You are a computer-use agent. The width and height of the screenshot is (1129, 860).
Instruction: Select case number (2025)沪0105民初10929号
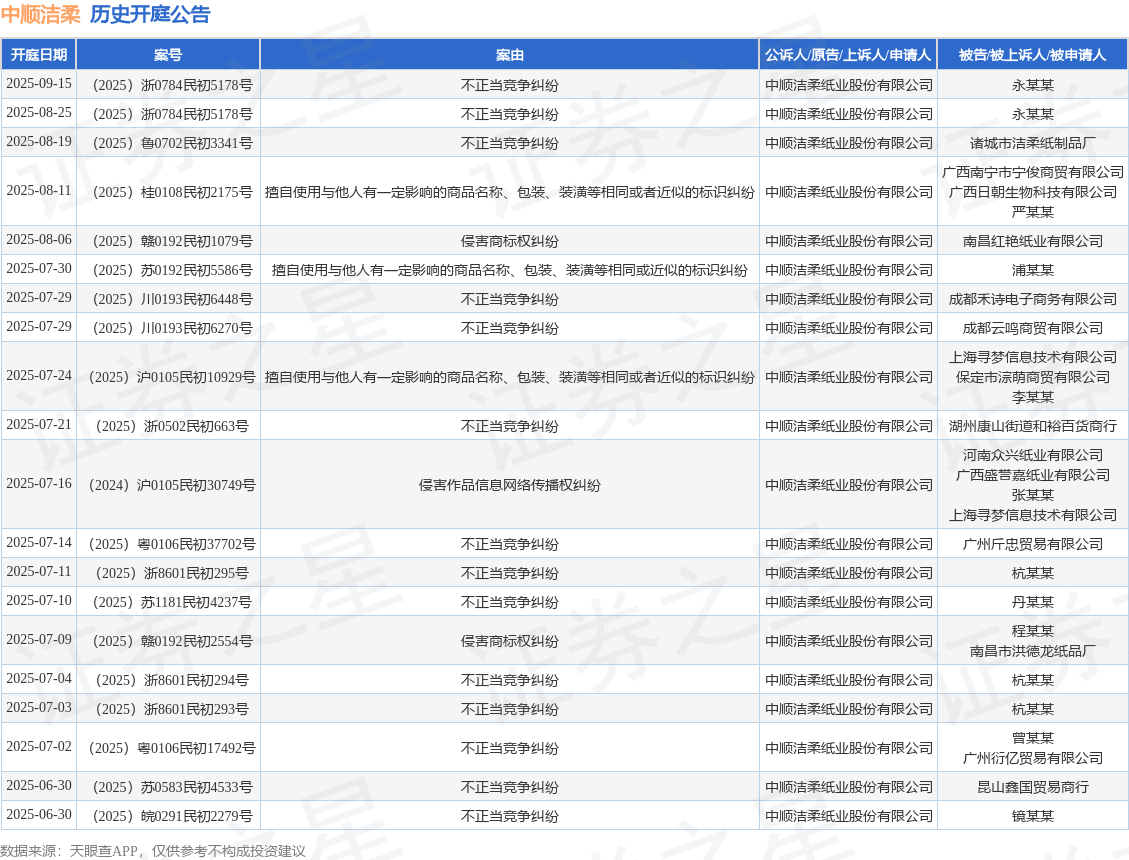click(168, 377)
